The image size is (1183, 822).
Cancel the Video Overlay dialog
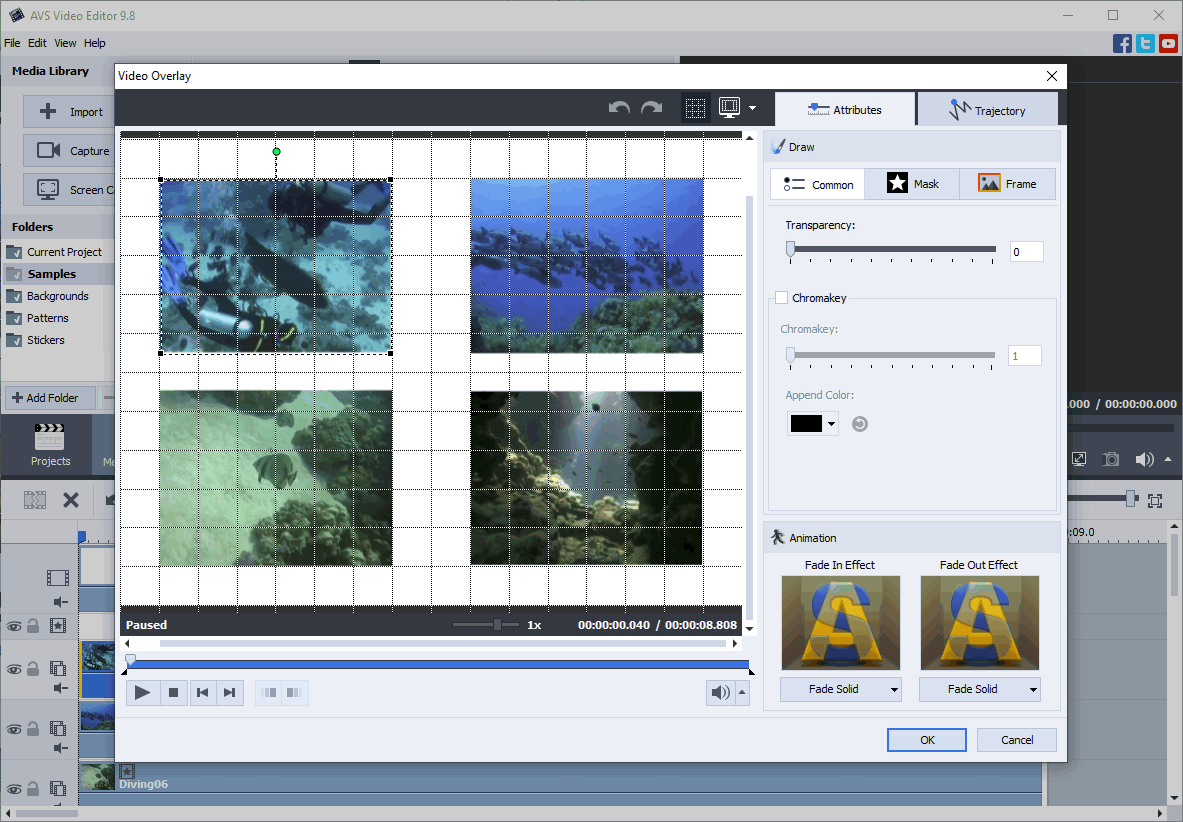pos(1016,739)
